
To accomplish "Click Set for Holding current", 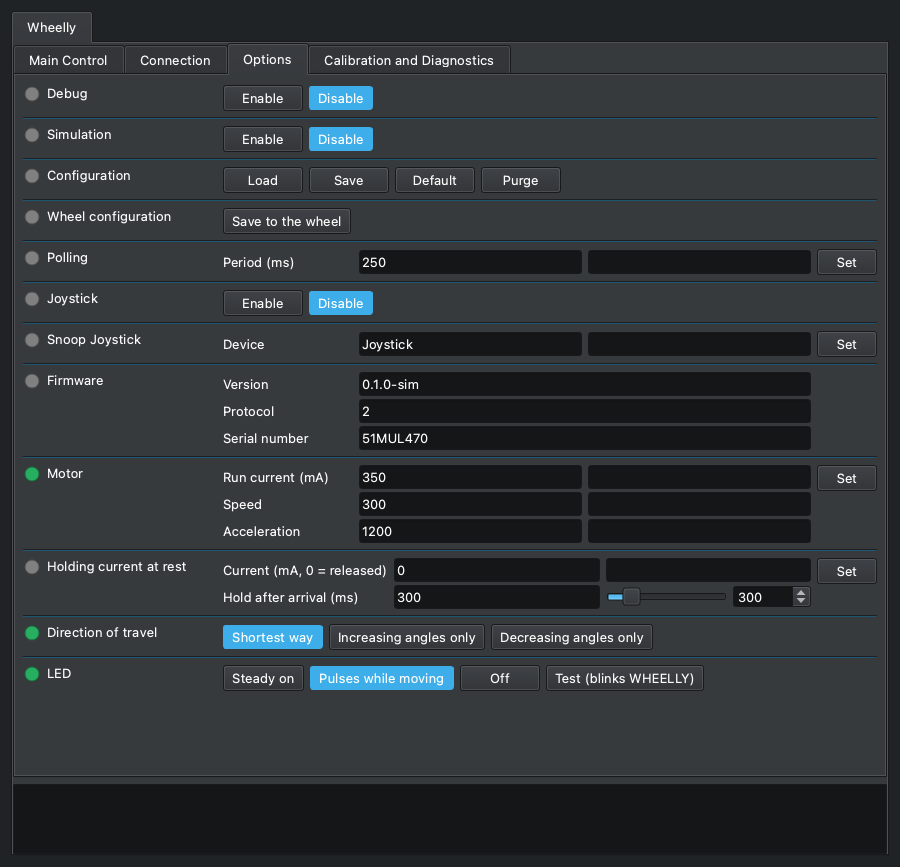I will pyautogui.click(x=847, y=571).
